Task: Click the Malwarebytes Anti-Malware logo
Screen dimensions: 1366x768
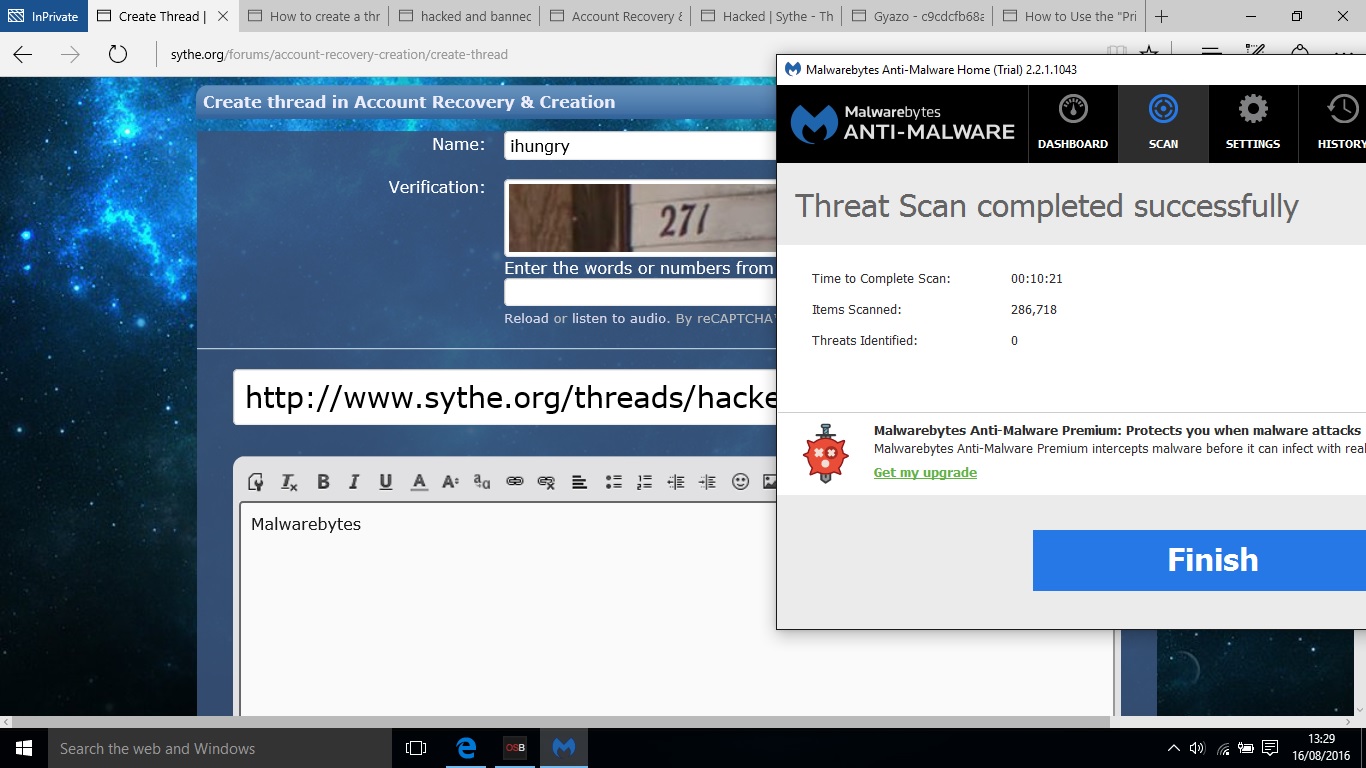Action: tap(902, 124)
